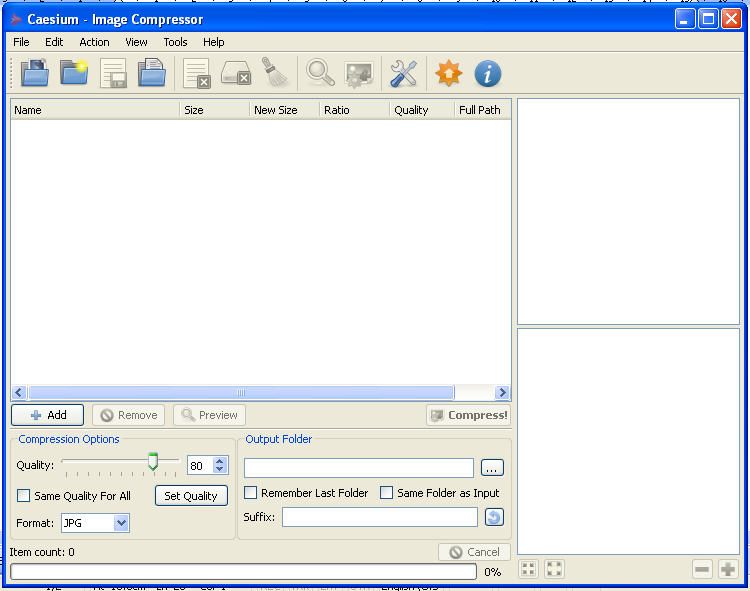Sort by the Quality column header
This screenshot has width=750, height=591.
422,110
